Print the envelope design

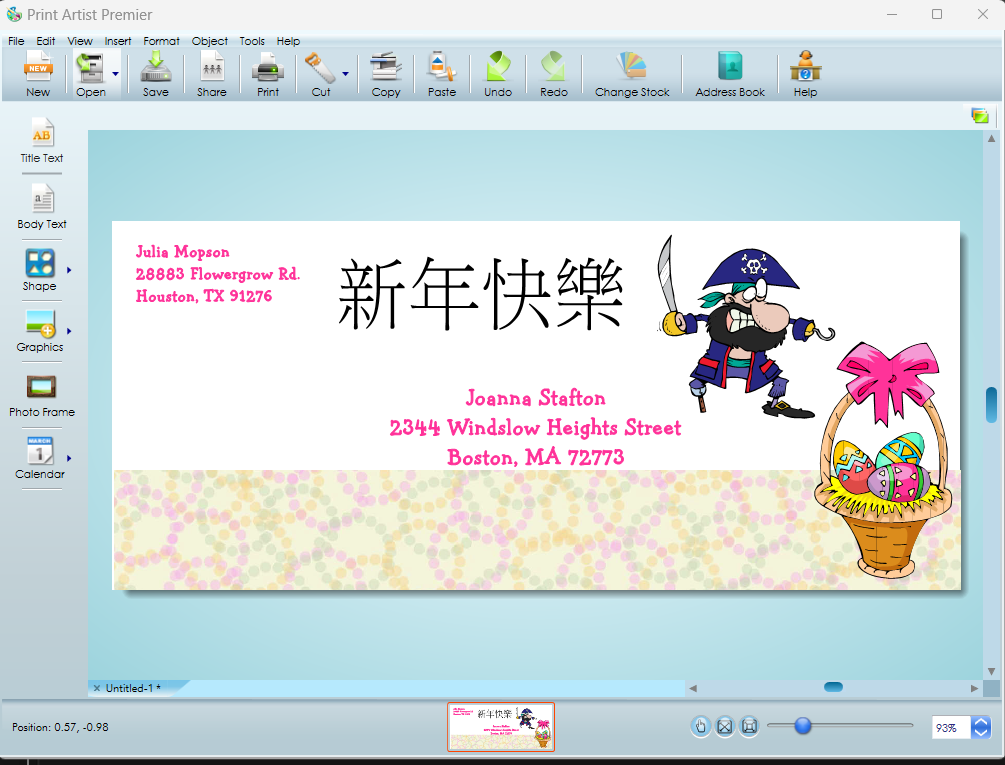(x=267, y=72)
